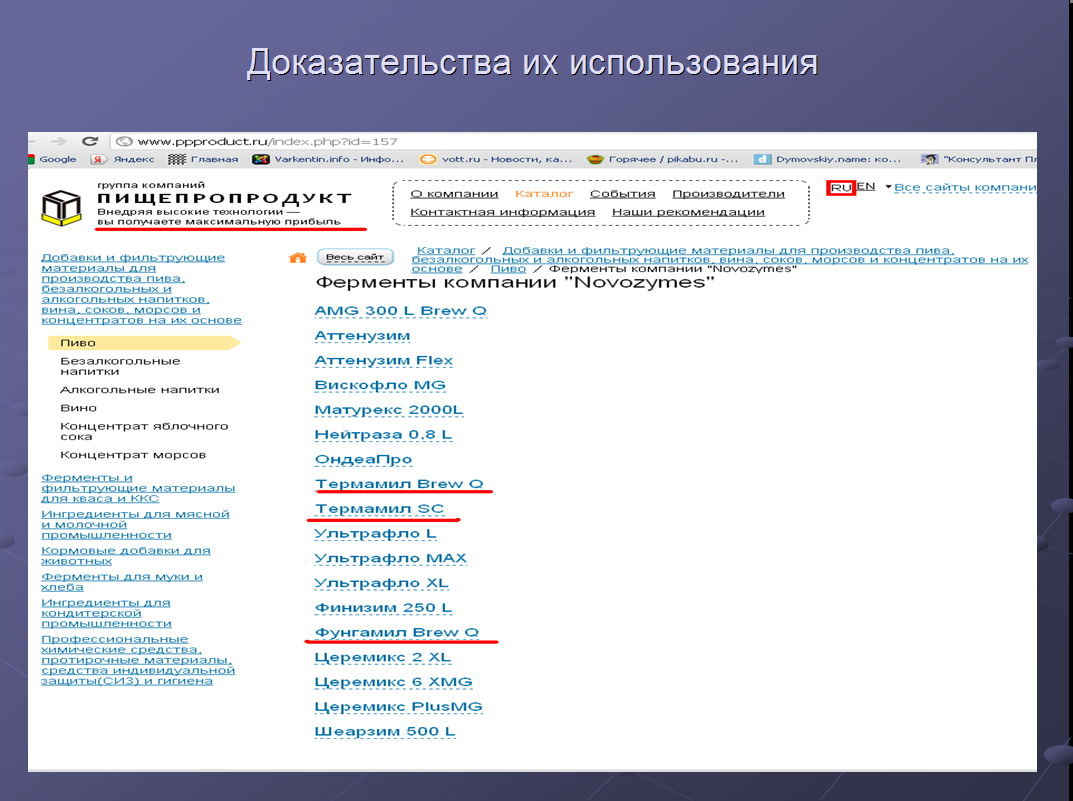Open Ингредиенты для кондитерской промышленности link
Viewport: 1073px width, 801px height.
pyautogui.click(x=106, y=613)
